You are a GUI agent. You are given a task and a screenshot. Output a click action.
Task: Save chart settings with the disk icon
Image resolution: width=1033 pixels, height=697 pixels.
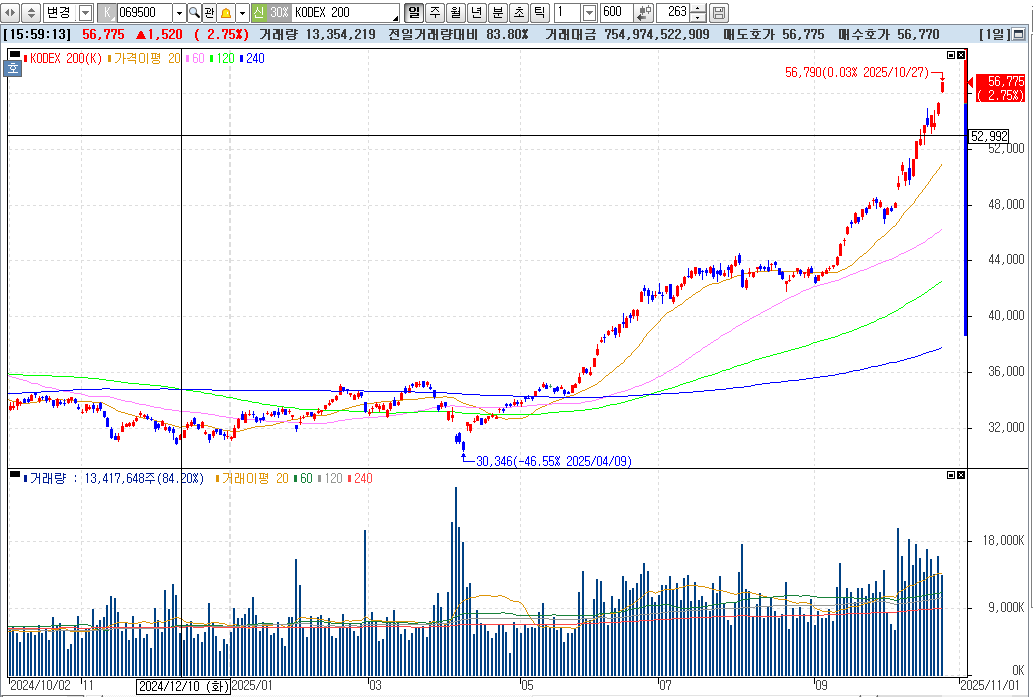(719, 12)
